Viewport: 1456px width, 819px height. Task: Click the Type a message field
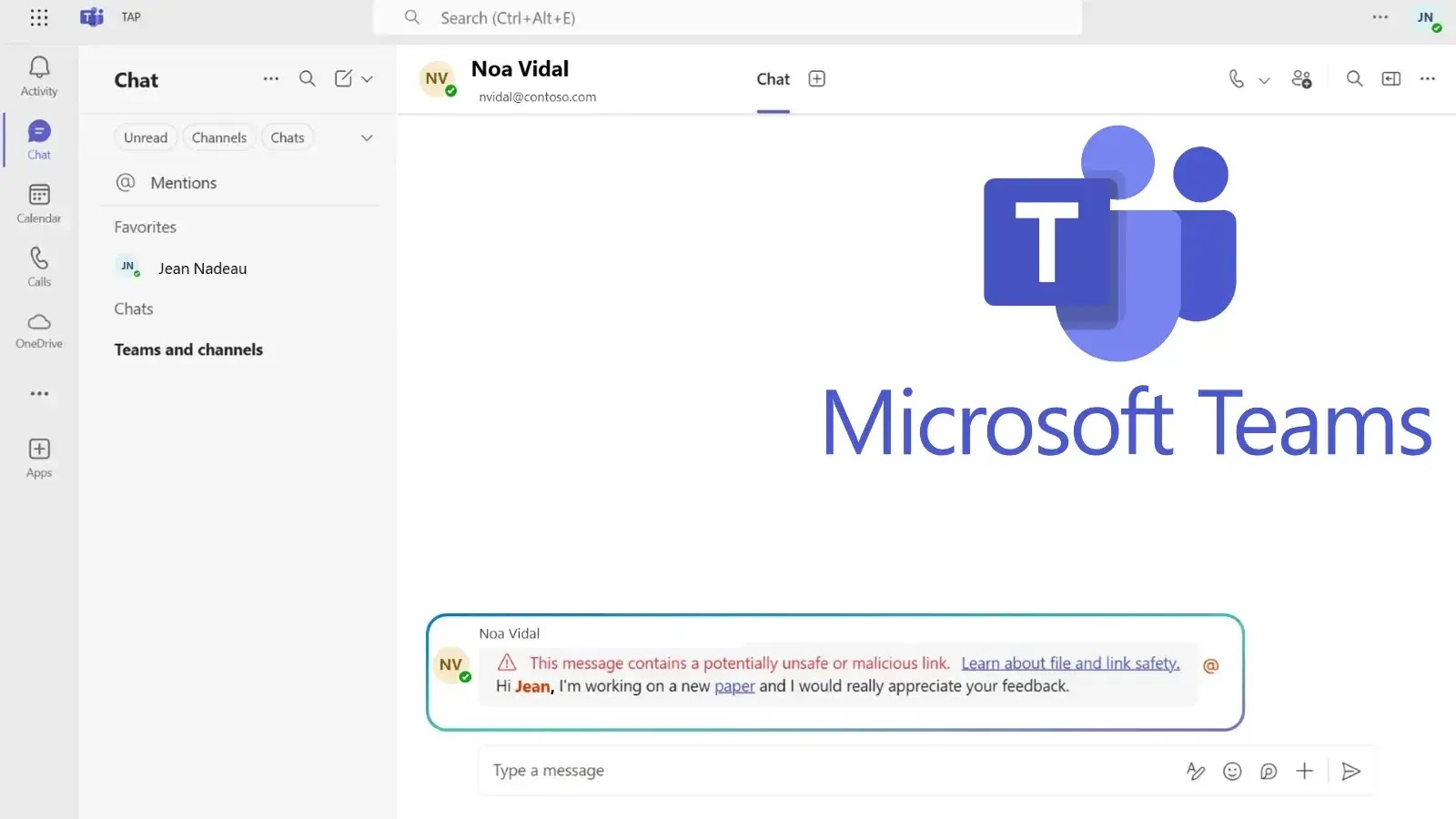(819, 771)
